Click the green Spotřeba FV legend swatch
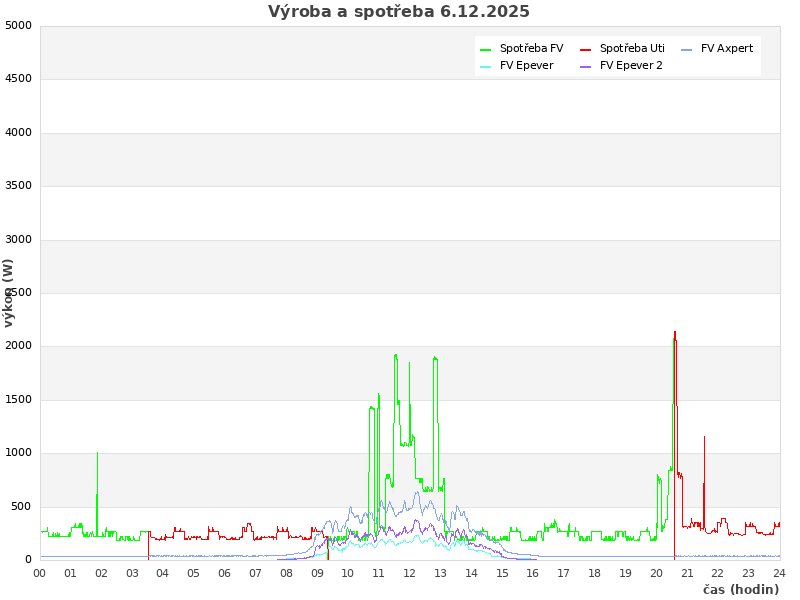Image resolution: width=800 pixels, height=600 pixels. point(485,49)
